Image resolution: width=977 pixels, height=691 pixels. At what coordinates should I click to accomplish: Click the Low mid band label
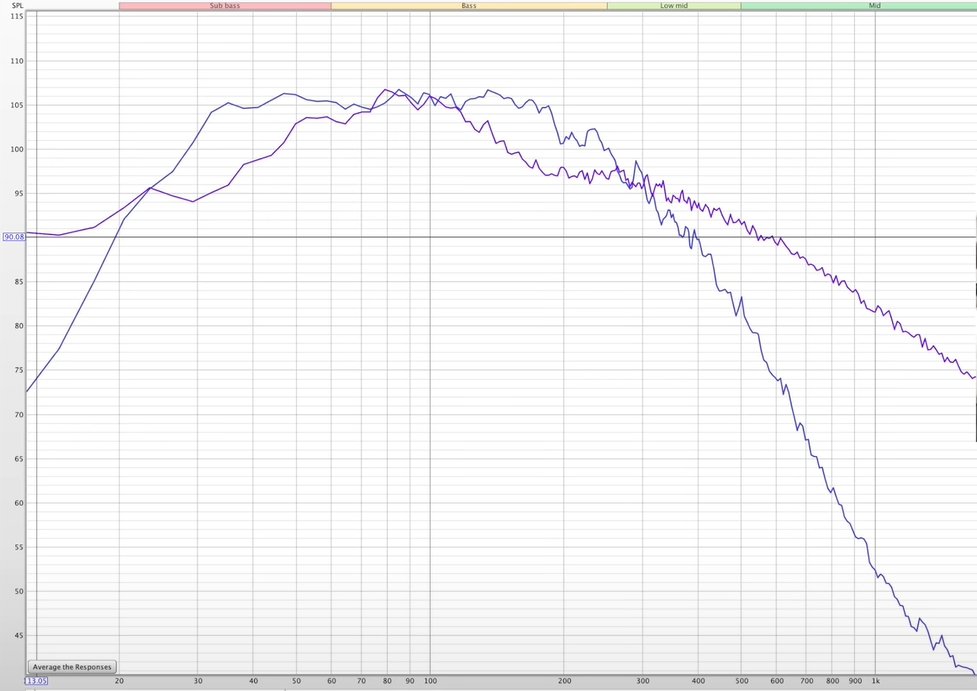click(x=673, y=6)
